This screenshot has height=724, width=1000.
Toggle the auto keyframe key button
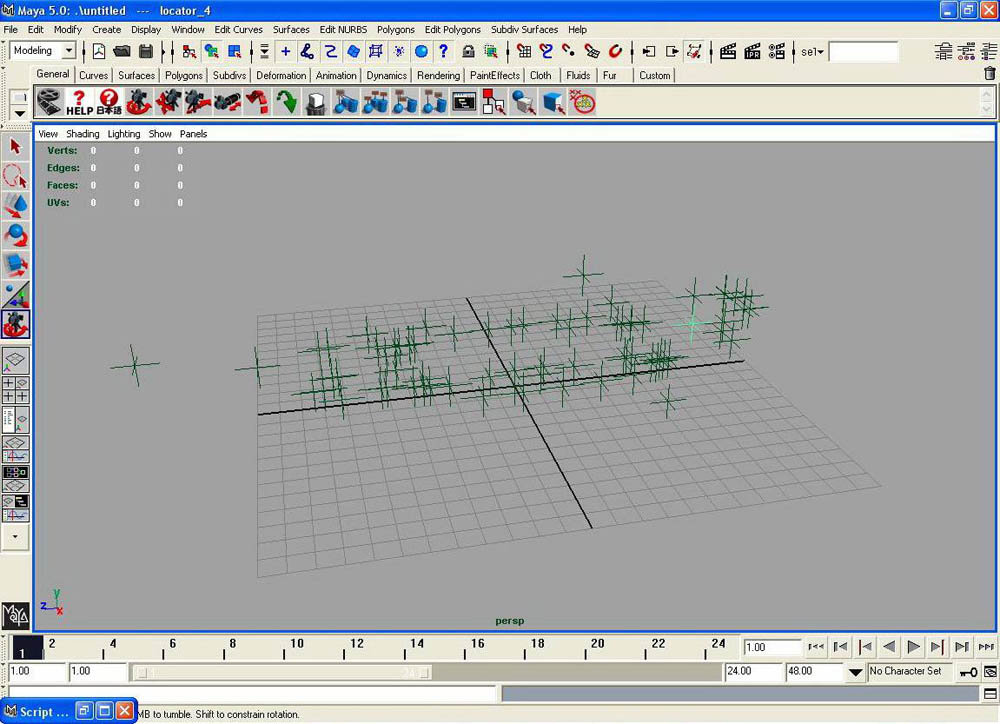tap(968, 672)
